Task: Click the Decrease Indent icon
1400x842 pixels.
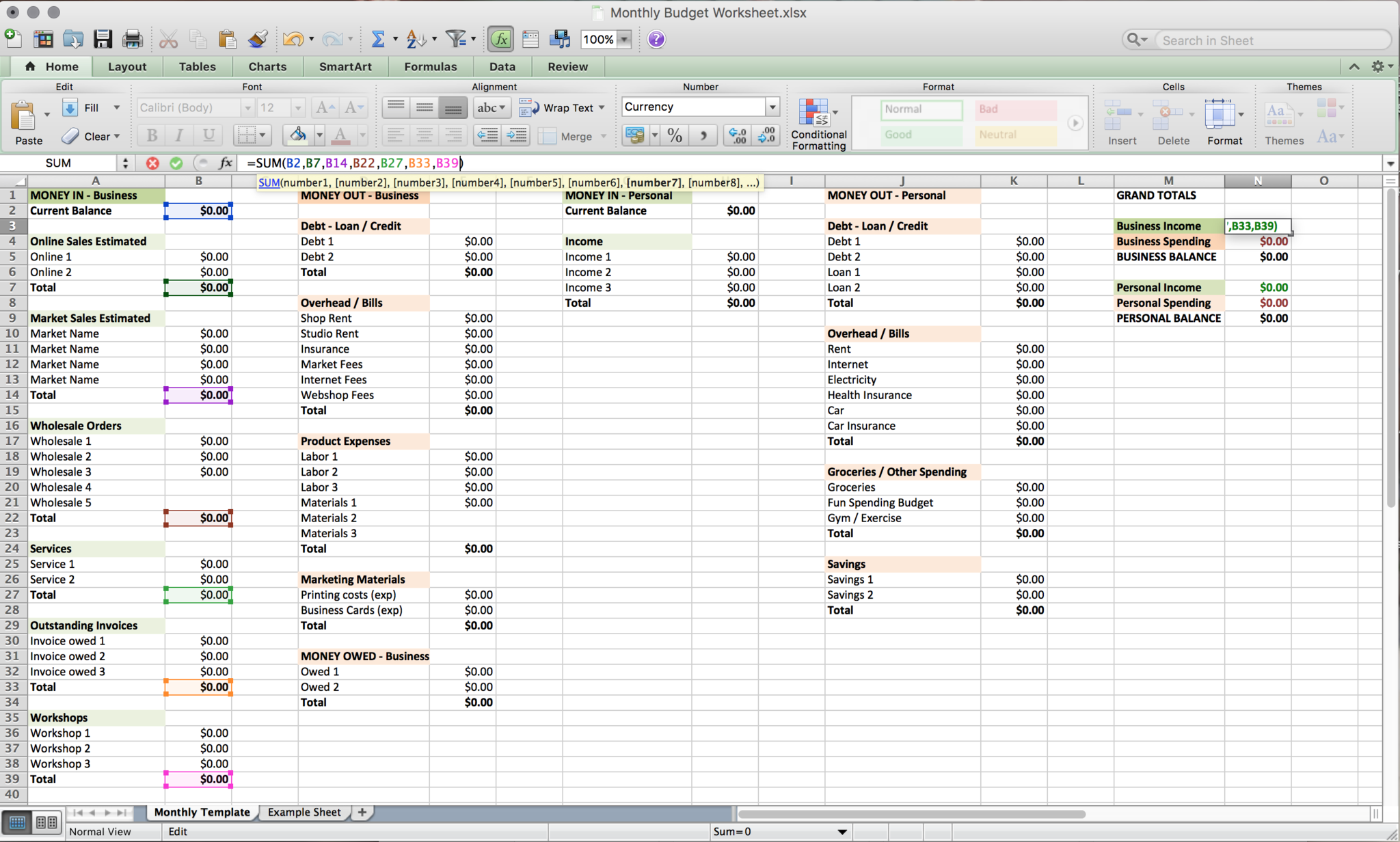Action: point(487,135)
